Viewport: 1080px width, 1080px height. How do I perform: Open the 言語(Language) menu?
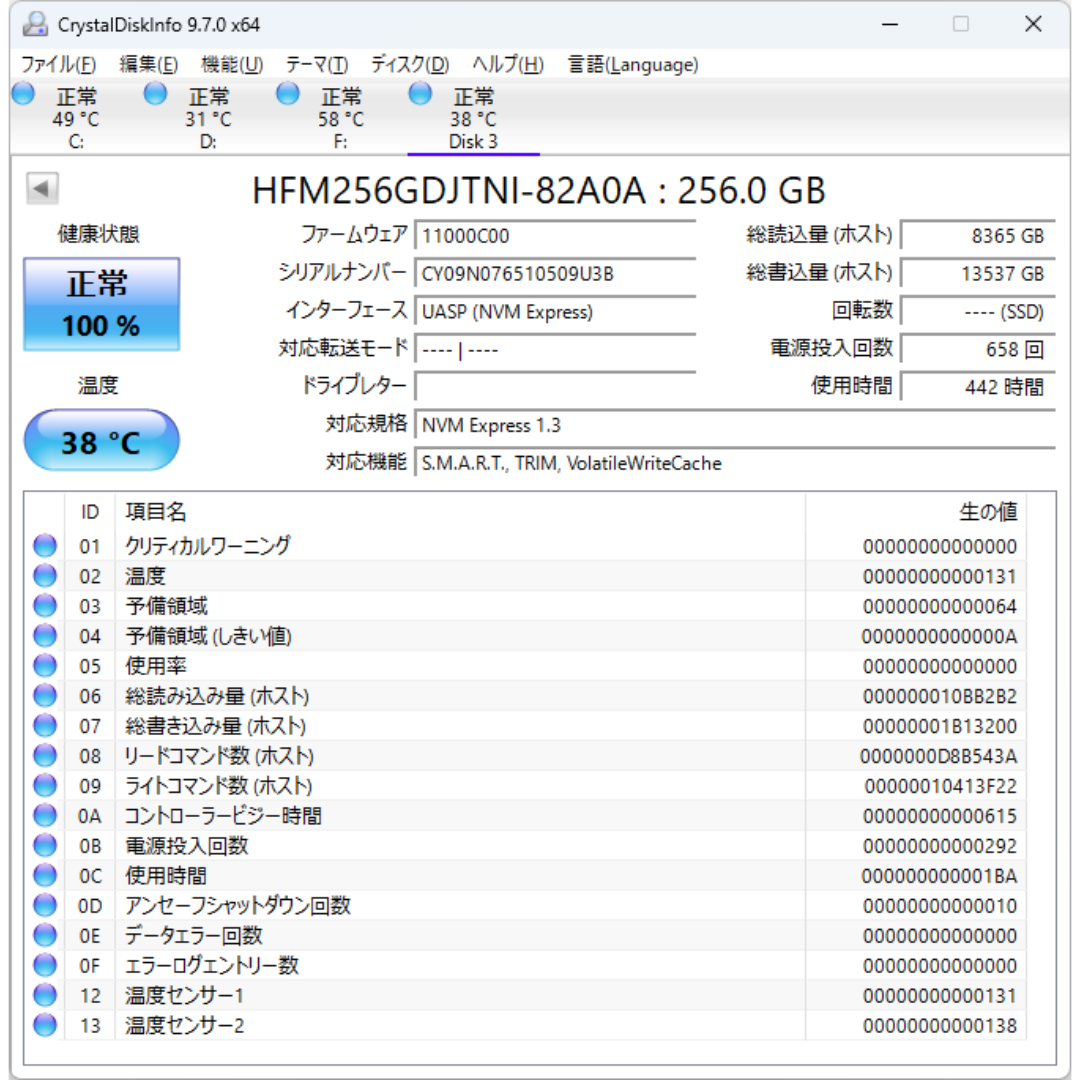point(633,65)
